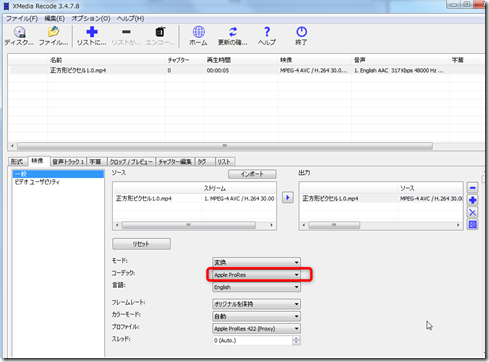Expand the フレームレート dropdown
Viewport: 489px width, 362px height.
256,304
